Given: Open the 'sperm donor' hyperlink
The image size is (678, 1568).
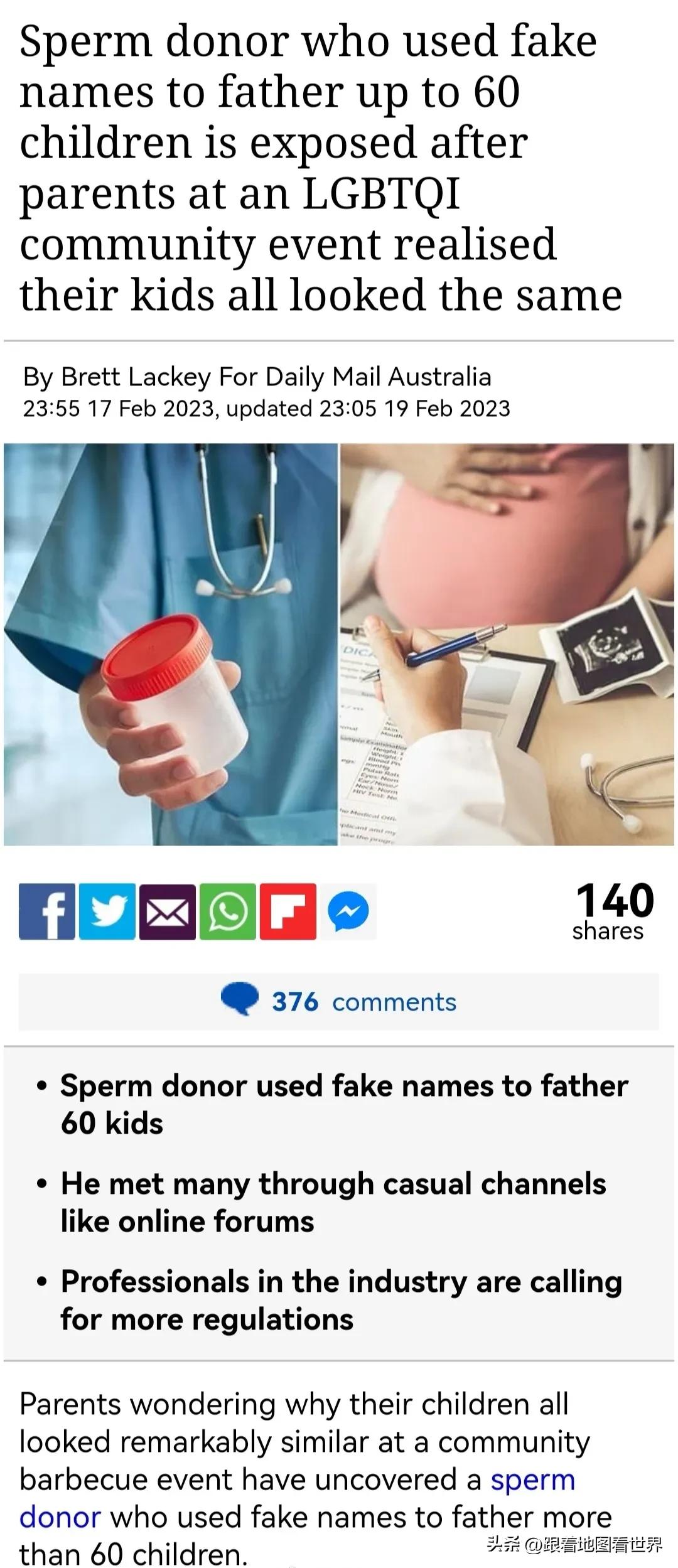Looking at the screenshot, I should [x=298, y=1498].
